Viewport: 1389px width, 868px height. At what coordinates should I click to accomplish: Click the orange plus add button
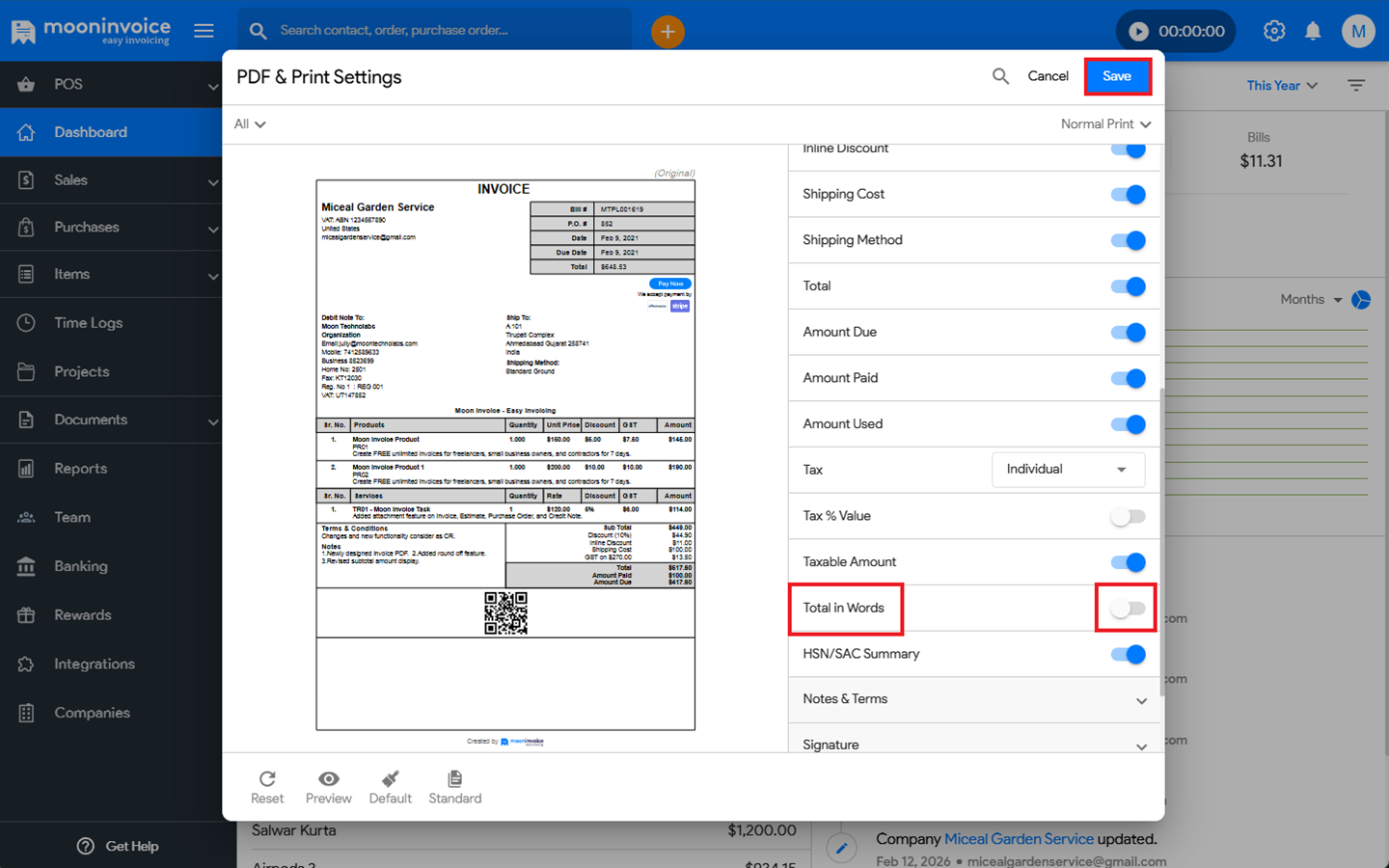click(667, 31)
